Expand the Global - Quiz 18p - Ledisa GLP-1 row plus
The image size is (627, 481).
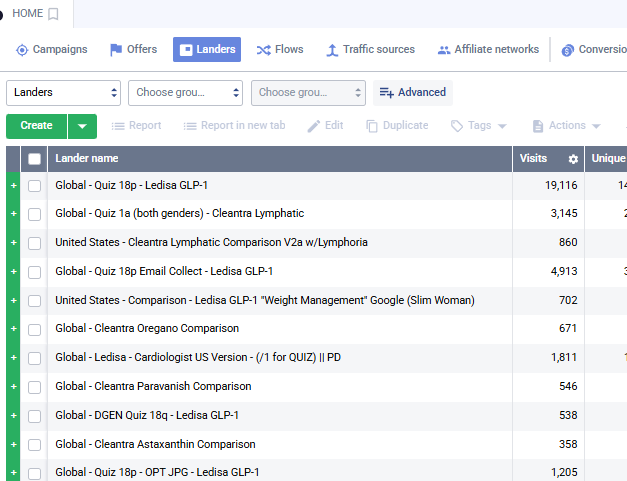coord(14,186)
